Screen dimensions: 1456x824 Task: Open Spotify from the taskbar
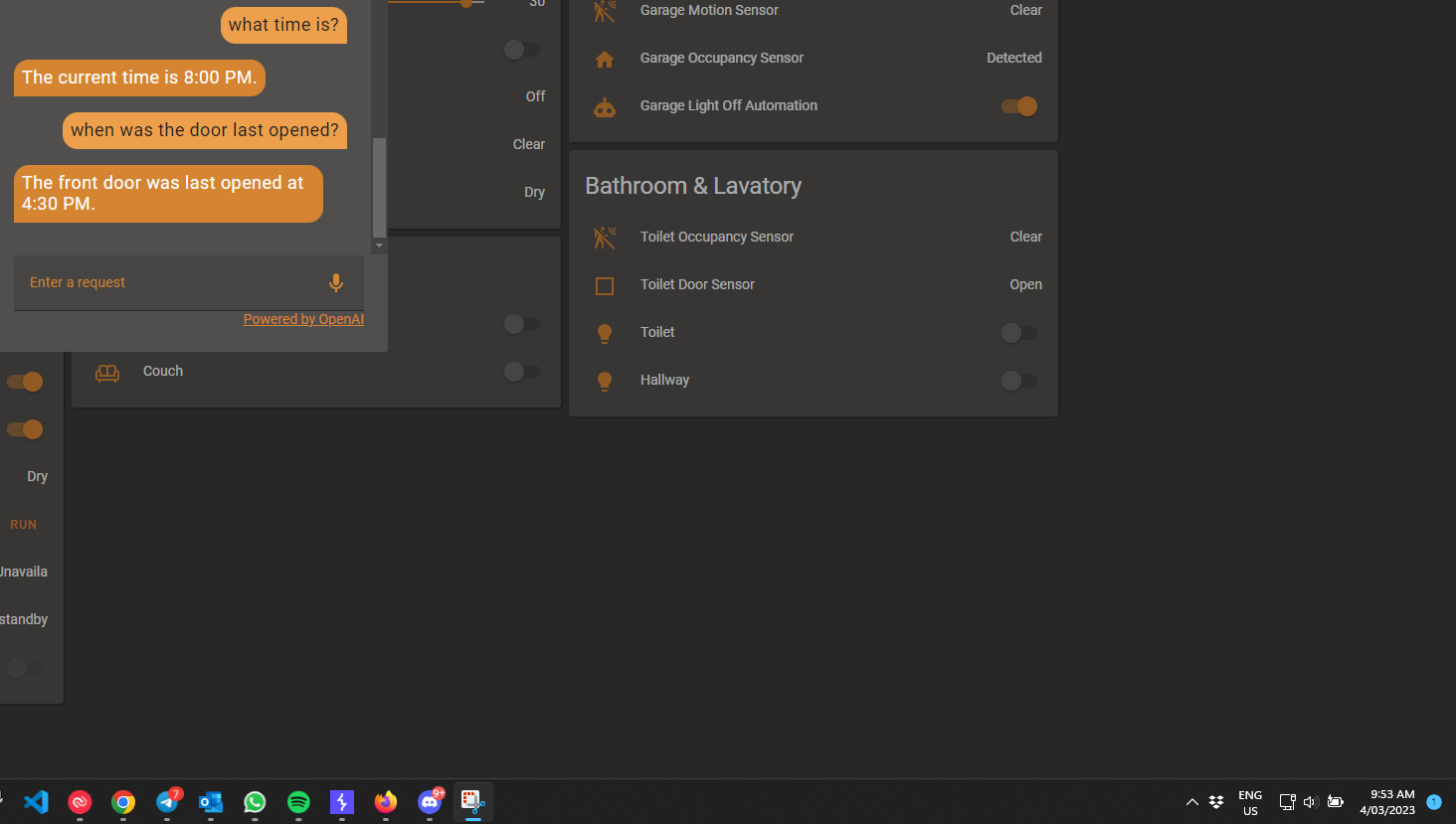[297, 802]
